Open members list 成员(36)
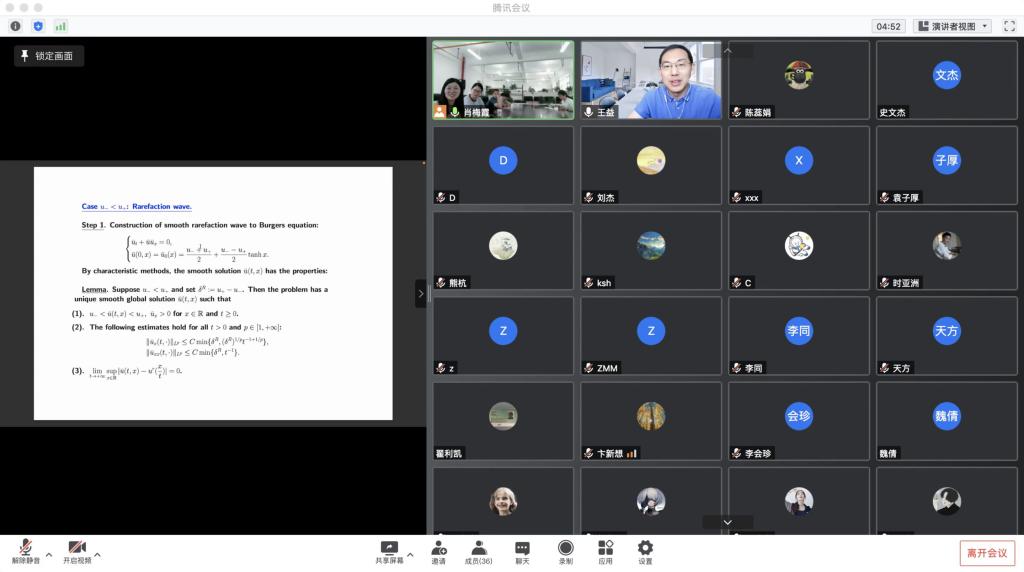 click(479, 551)
